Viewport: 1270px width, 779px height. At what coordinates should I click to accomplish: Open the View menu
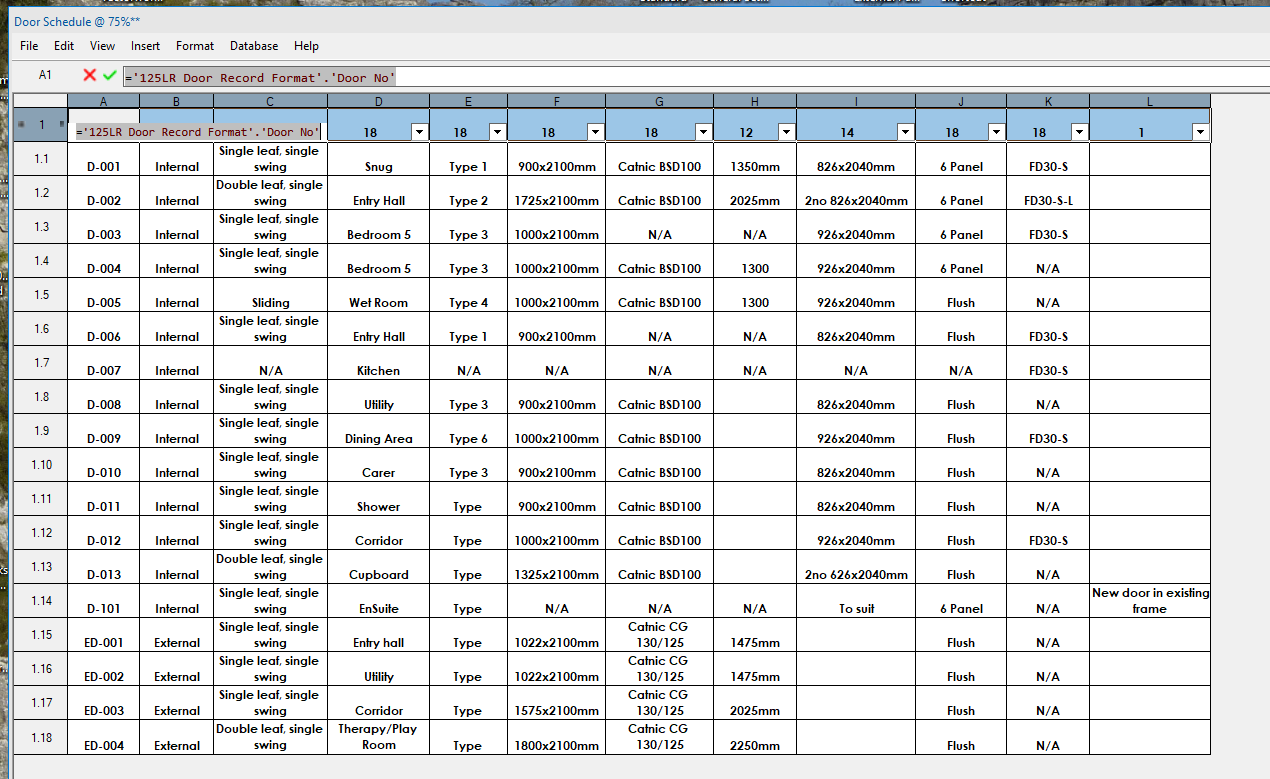coord(102,46)
